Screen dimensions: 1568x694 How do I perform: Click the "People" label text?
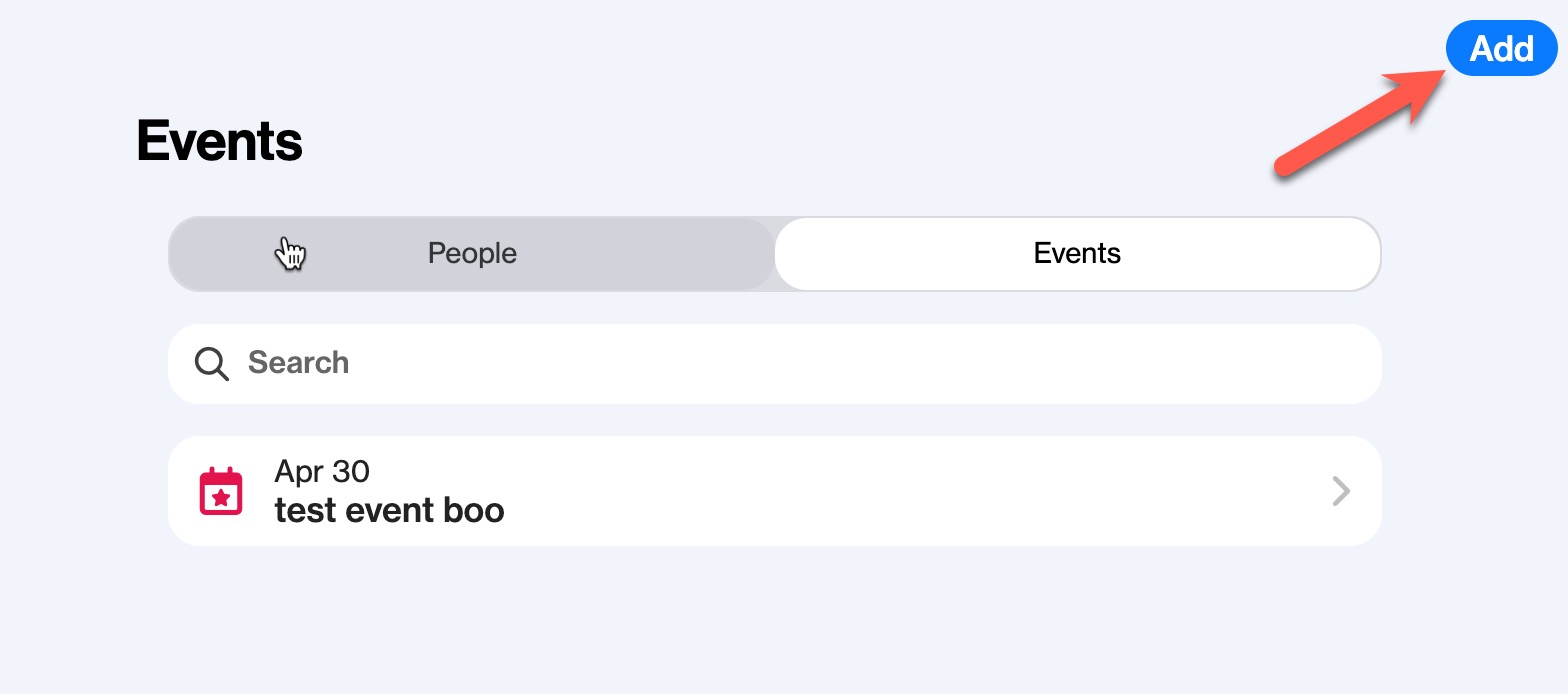pos(472,254)
